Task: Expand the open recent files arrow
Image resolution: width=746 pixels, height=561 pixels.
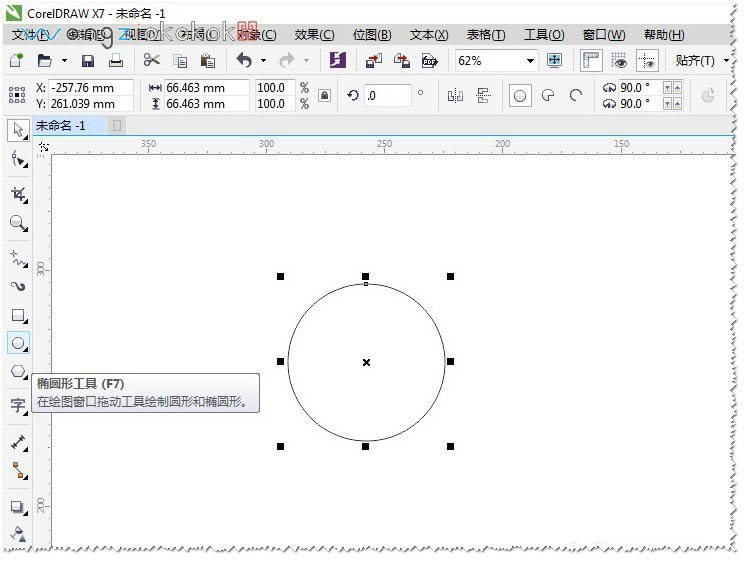Action: click(x=64, y=60)
